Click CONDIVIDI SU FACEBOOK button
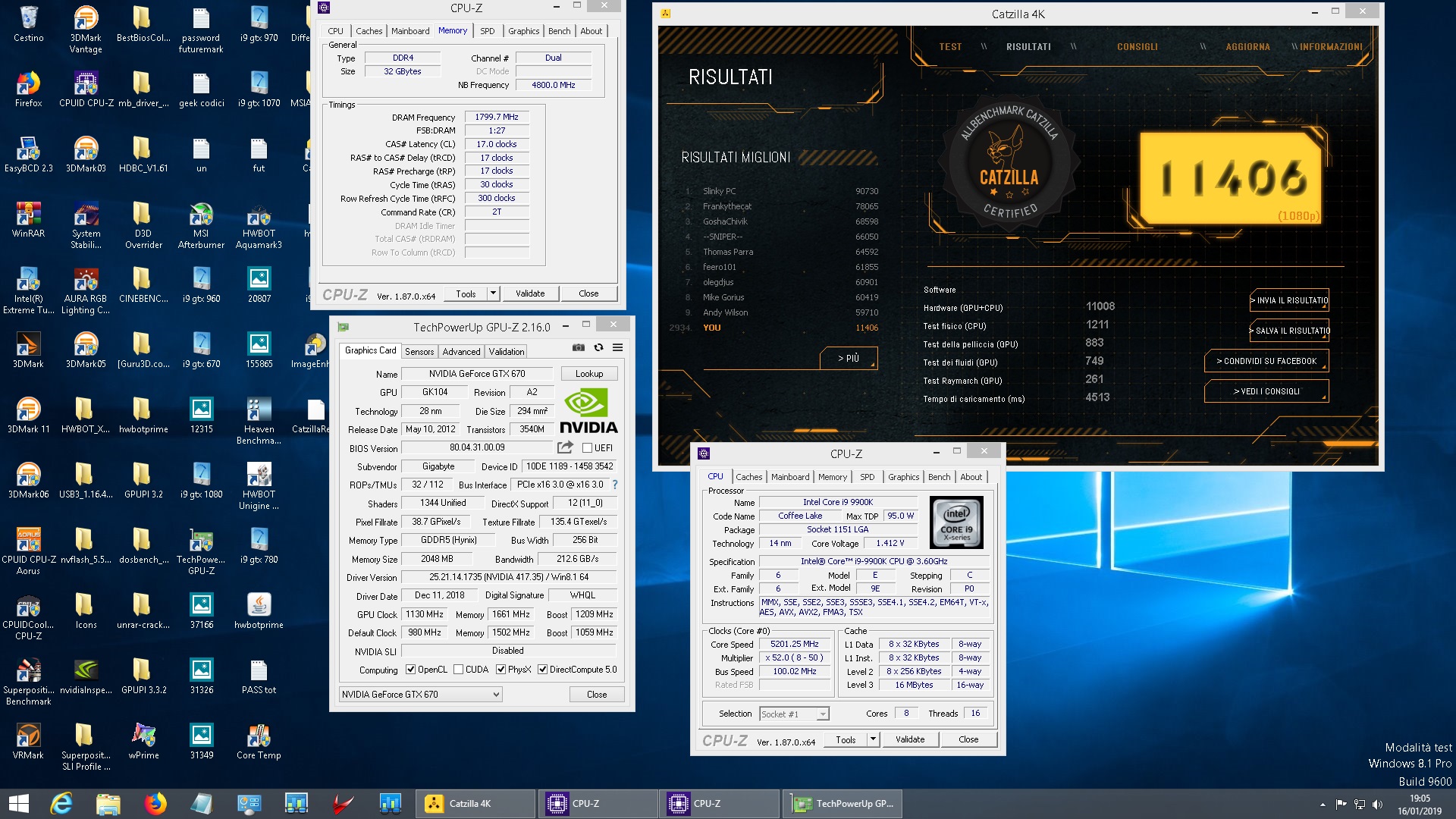This screenshot has width=1456, height=819. click(x=1266, y=361)
